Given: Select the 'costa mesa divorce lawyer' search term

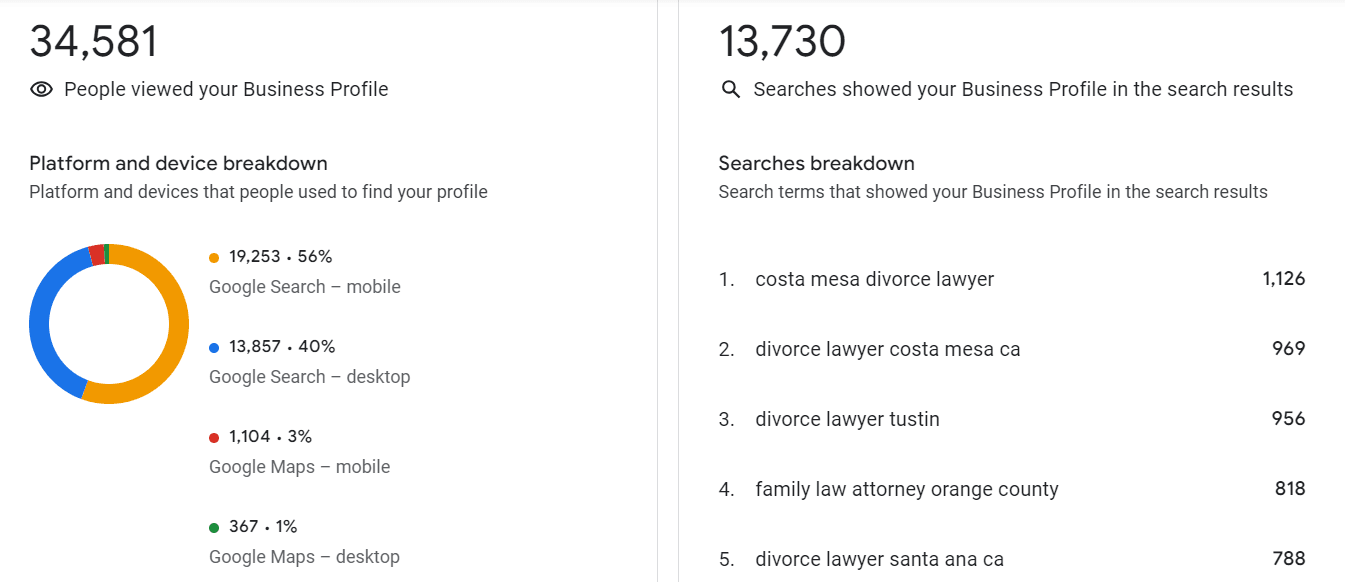Looking at the screenshot, I should point(874,280).
